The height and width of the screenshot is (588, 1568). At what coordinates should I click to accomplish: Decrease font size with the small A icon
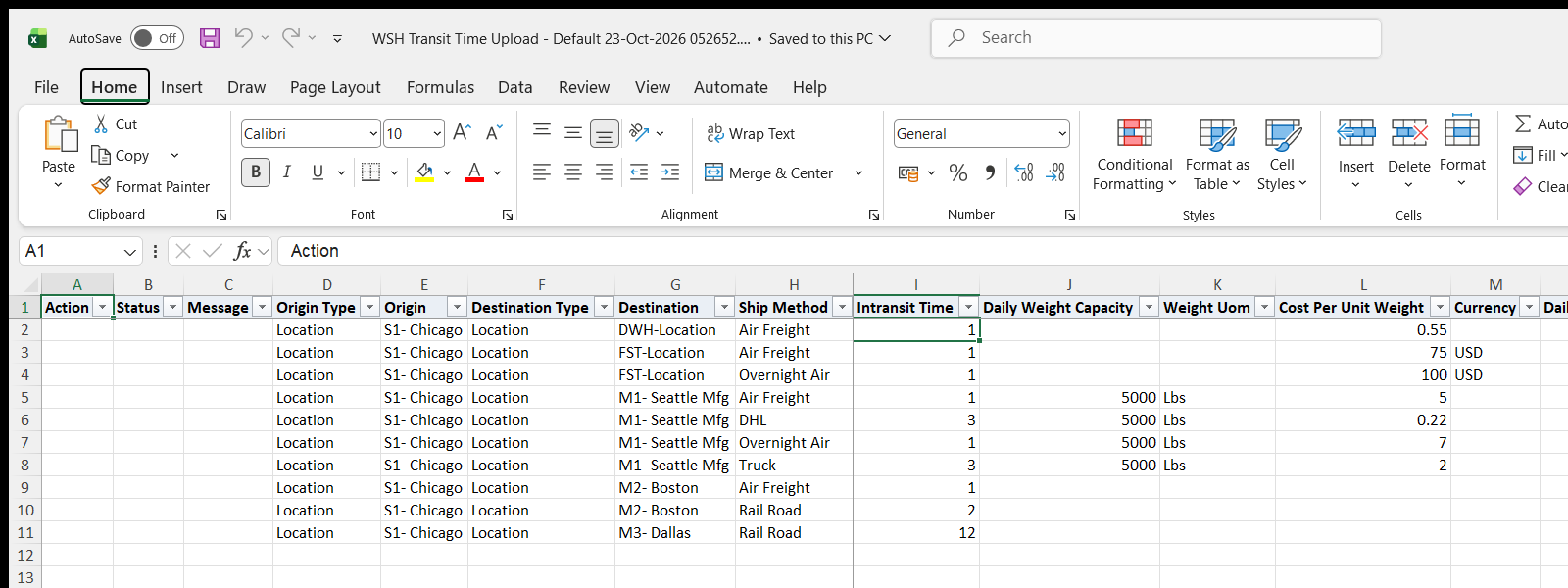pos(494,132)
